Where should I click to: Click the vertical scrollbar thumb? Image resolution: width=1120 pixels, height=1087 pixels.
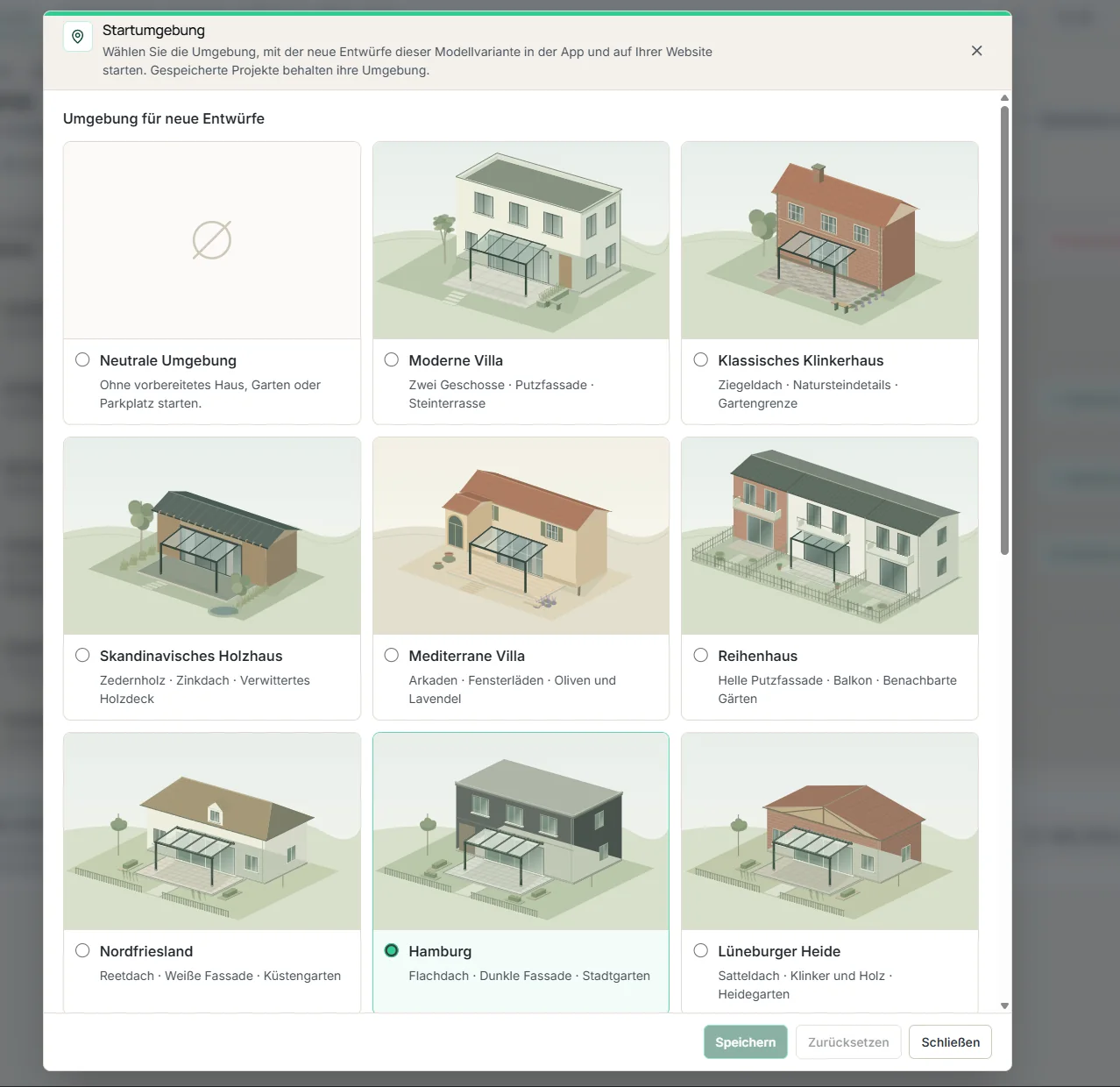click(x=1004, y=330)
